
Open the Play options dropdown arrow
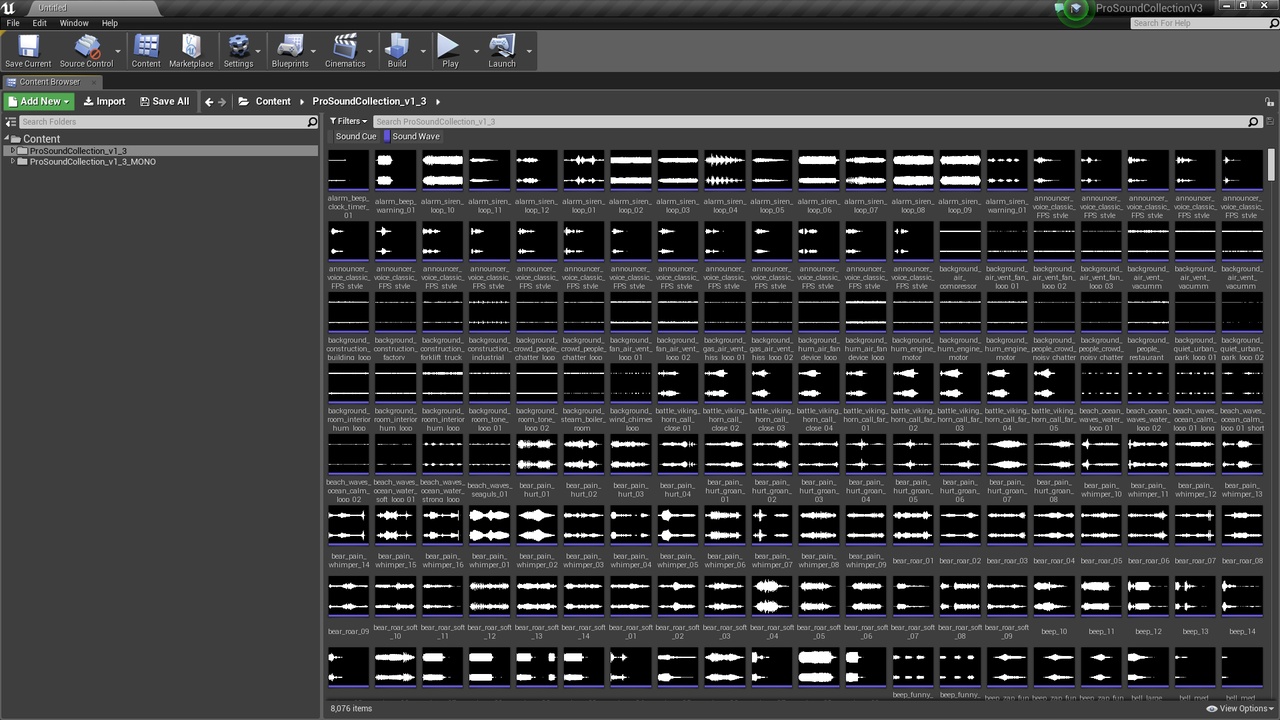476,50
